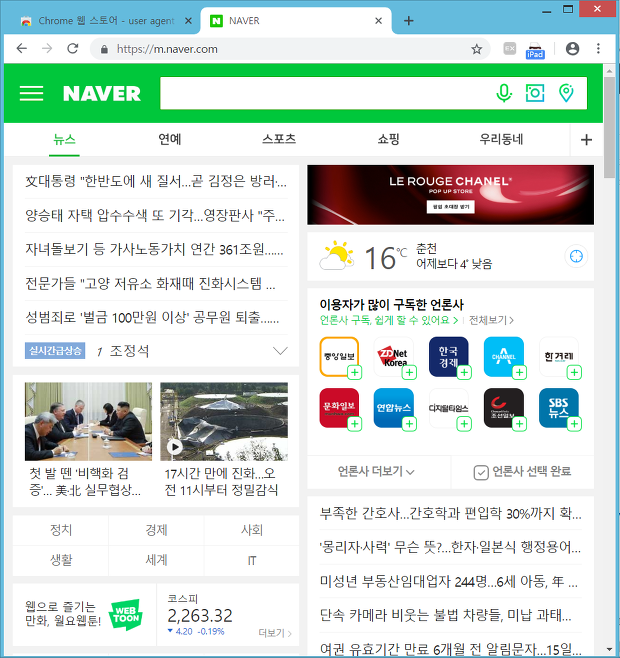620x658 pixels.
Task: Open 사회 news category
Action: (251, 530)
